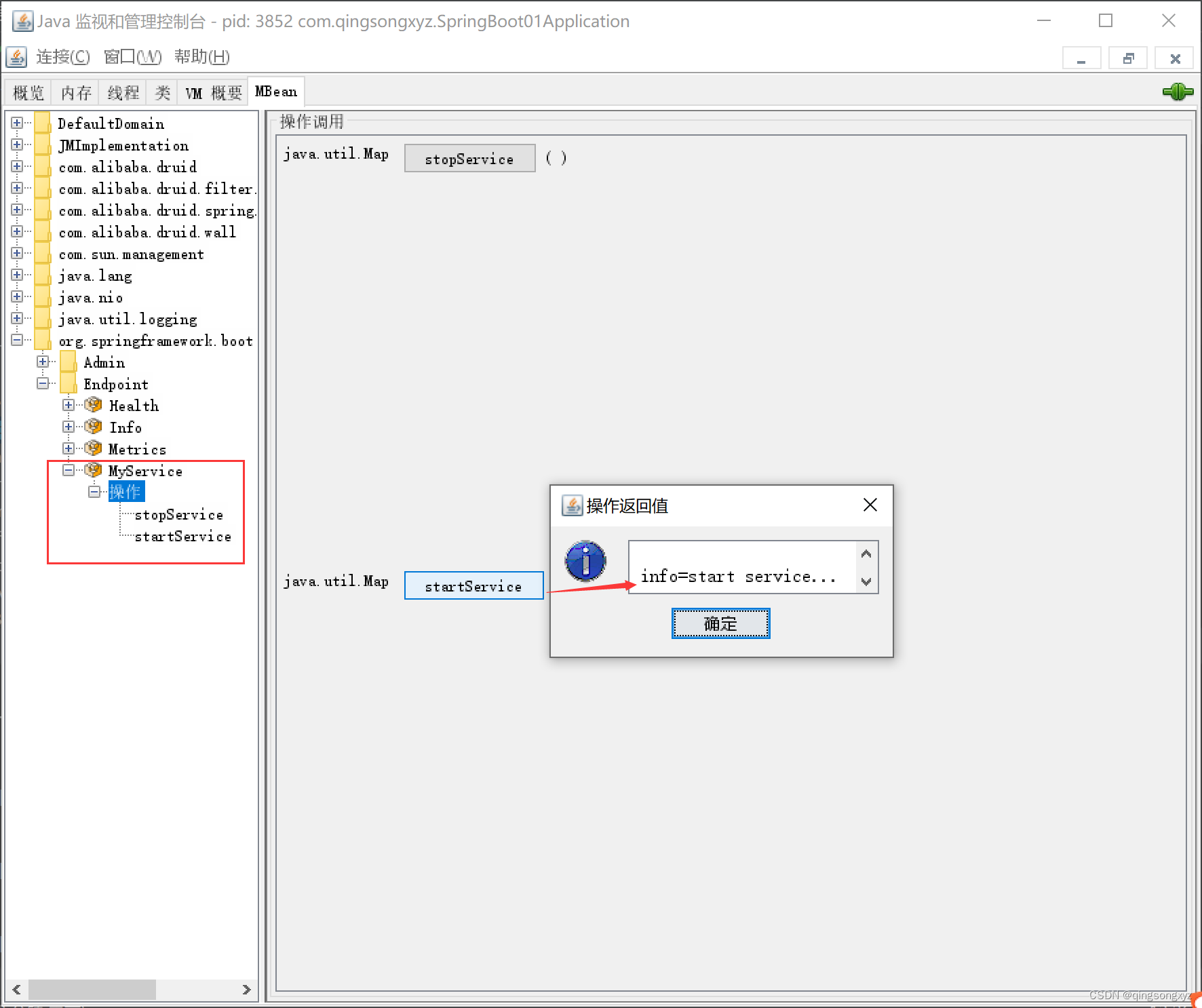This screenshot has width=1202, height=1008.
Task: Restore the inner window frame
Action: [x=1128, y=58]
